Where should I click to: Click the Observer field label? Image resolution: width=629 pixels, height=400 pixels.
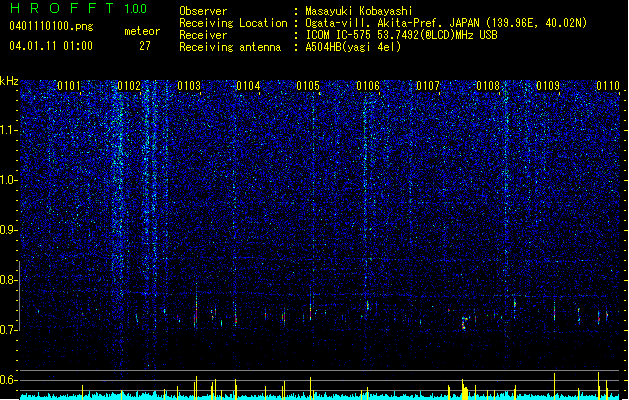click(203, 11)
